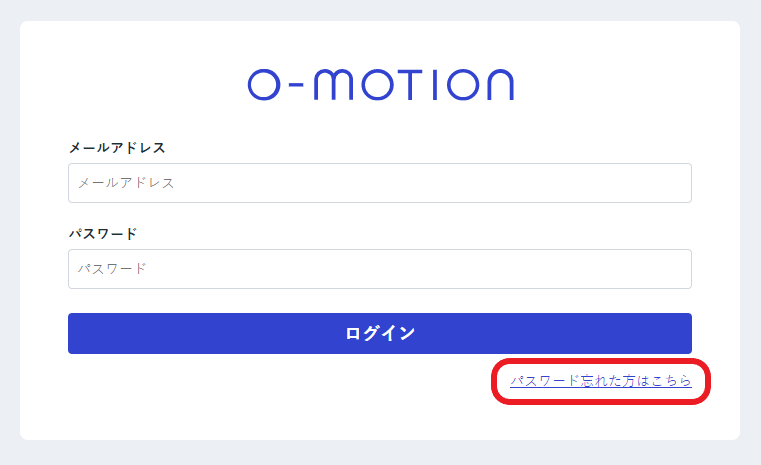Click the パスワード label above the field
The image size is (761, 465).
pyautogui.click(x=103, y=234)
